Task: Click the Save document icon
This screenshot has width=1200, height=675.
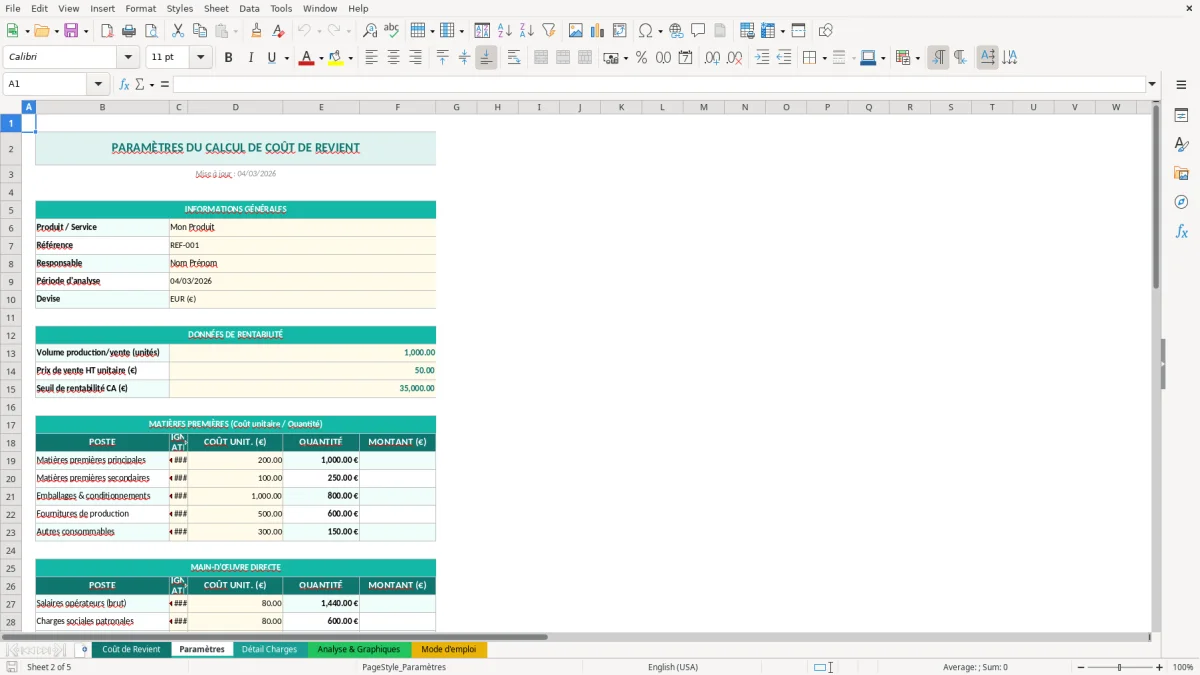Action: (71, 31)
